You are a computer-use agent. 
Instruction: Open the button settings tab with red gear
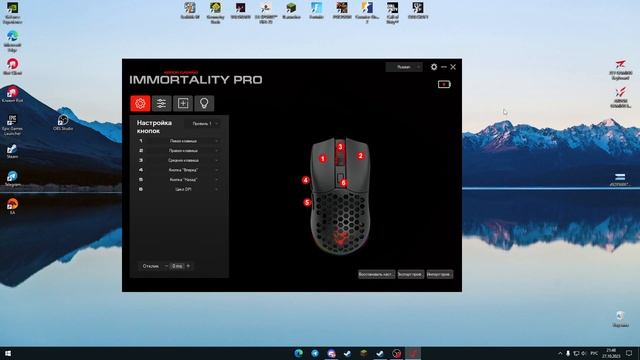[140, 103]
